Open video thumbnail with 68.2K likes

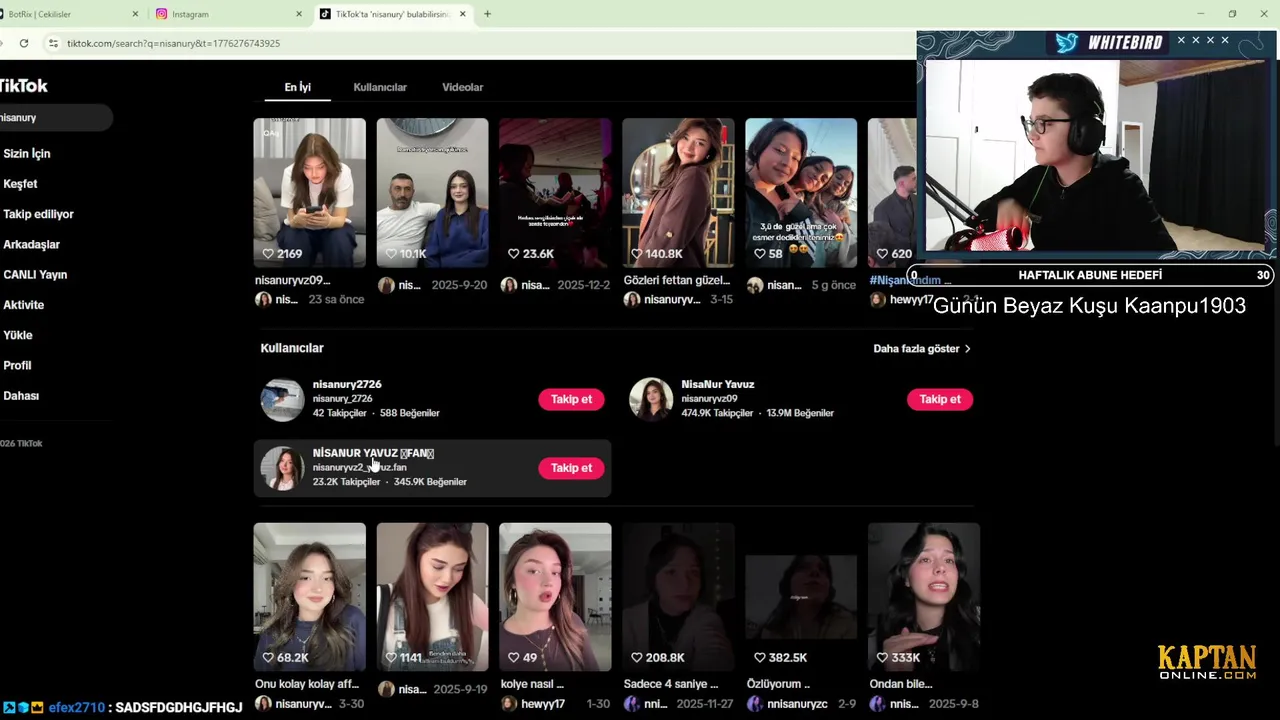[309, 596]
